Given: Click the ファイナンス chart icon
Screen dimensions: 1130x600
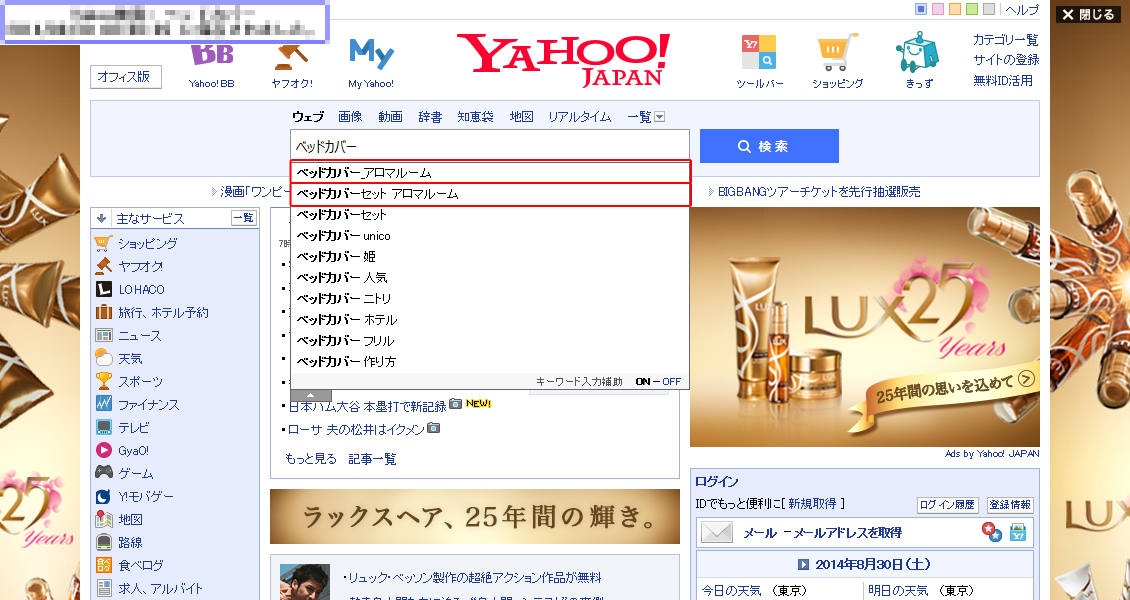Looking at the screenshot, I should [x=104, y=404].
